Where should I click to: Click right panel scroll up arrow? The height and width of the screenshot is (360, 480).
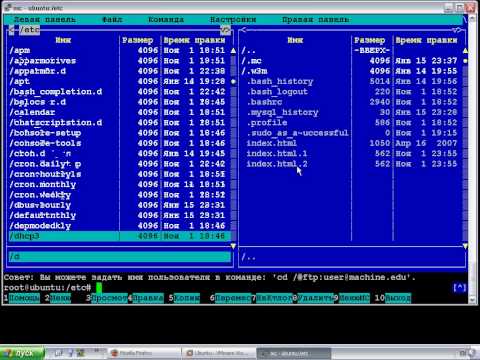pyautogui.click(x=465, y=51)
